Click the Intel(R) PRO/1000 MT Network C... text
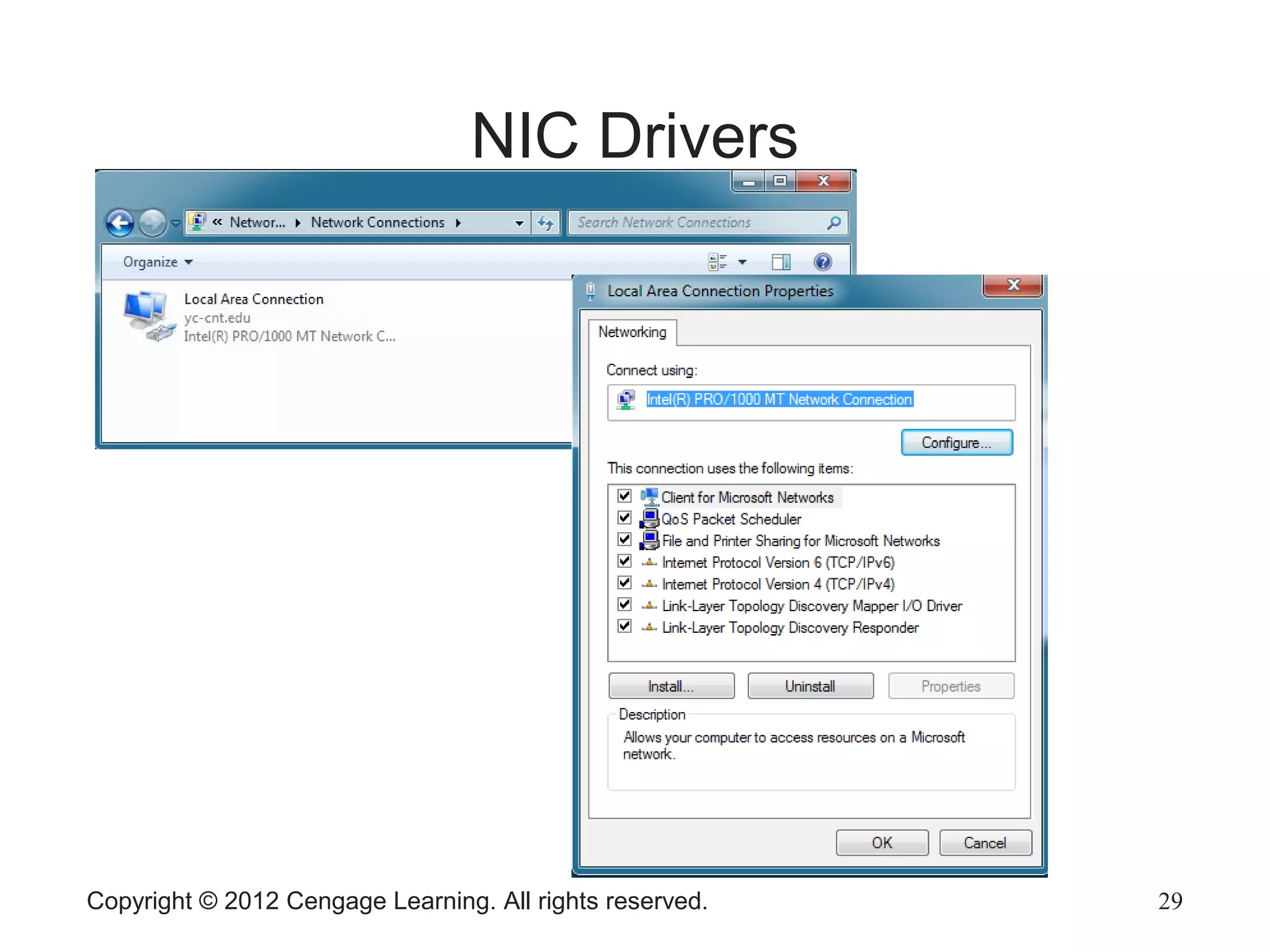The width and height of the screenshot is (1270, 952). tap(290, 337)
